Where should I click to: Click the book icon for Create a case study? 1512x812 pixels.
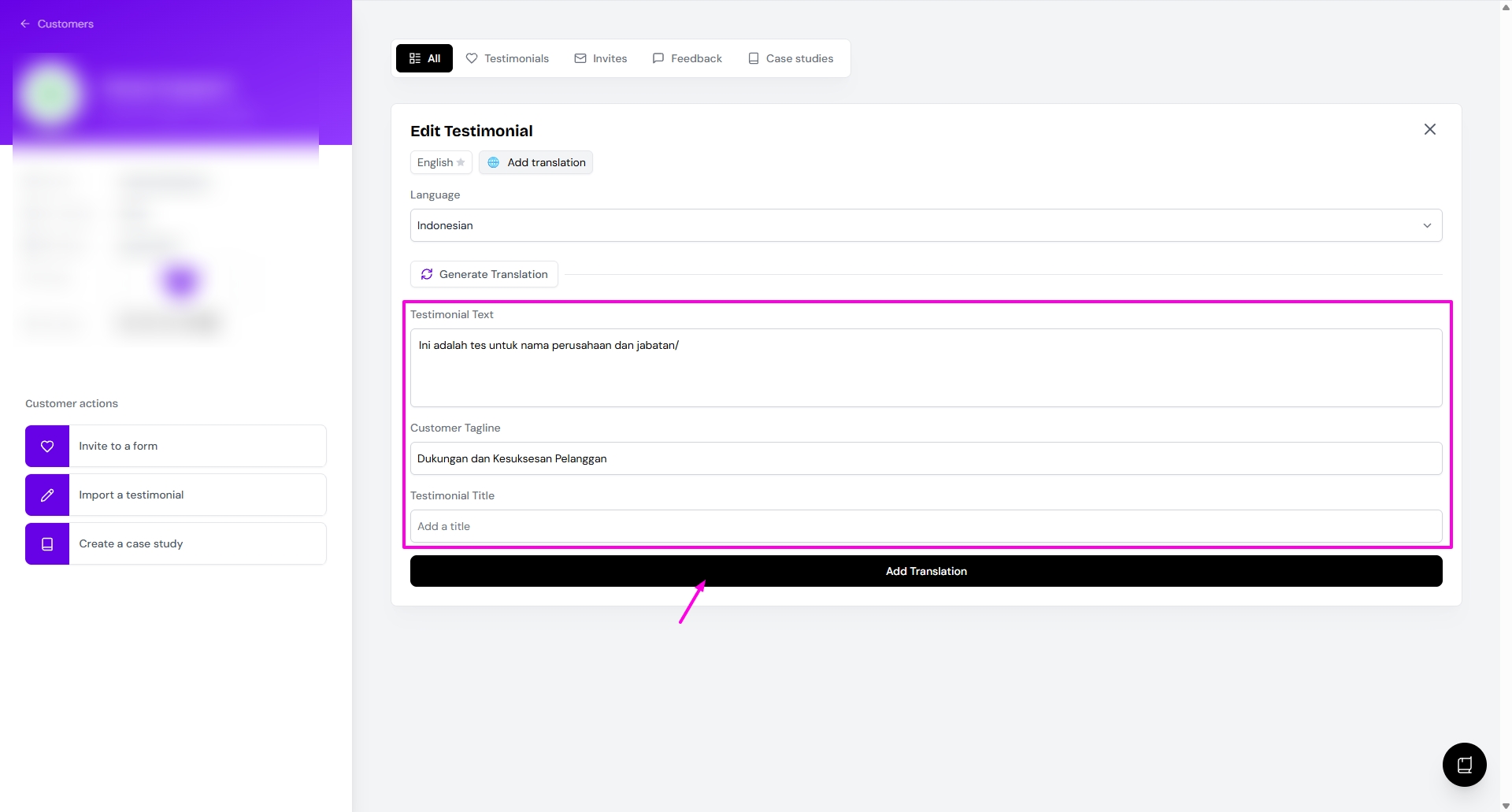pyautogui.click(x=47, y=544)
